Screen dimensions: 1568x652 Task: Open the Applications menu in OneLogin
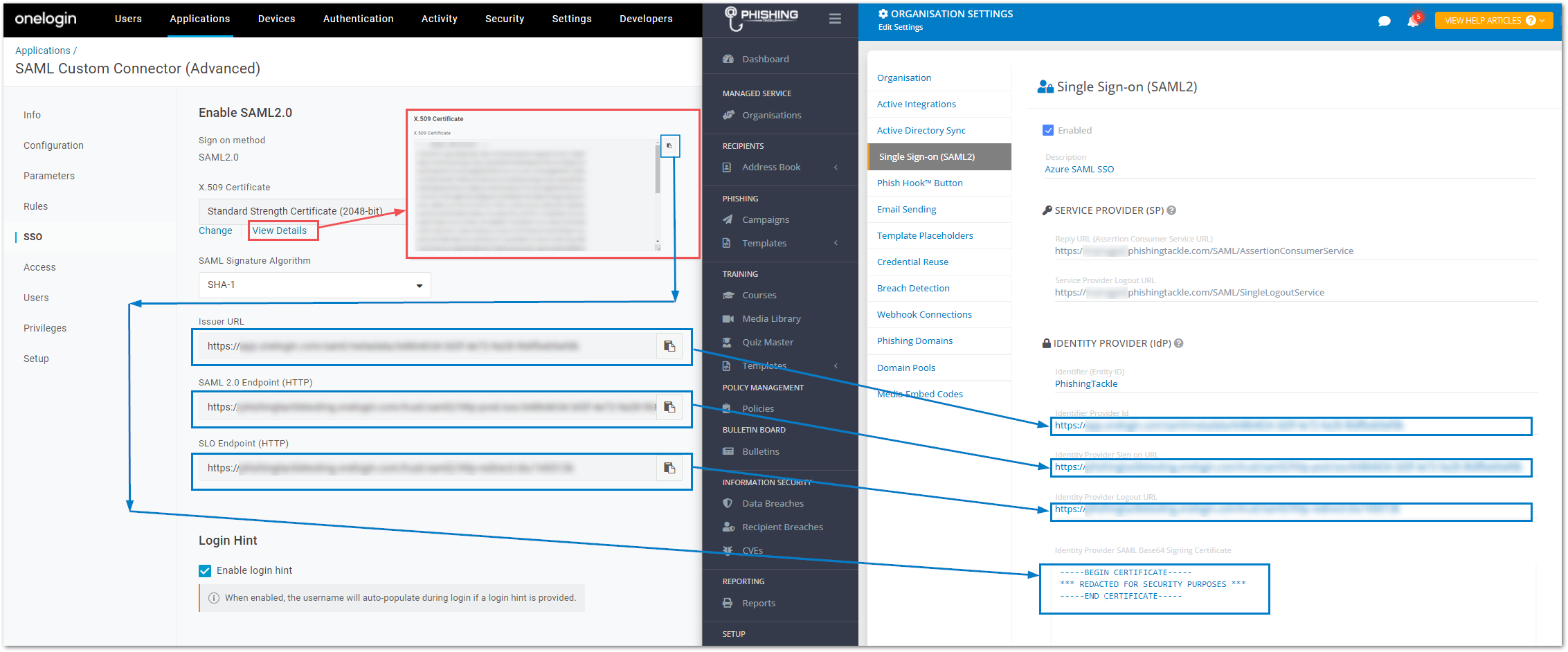pyautogui.click(x=200, y=19)
